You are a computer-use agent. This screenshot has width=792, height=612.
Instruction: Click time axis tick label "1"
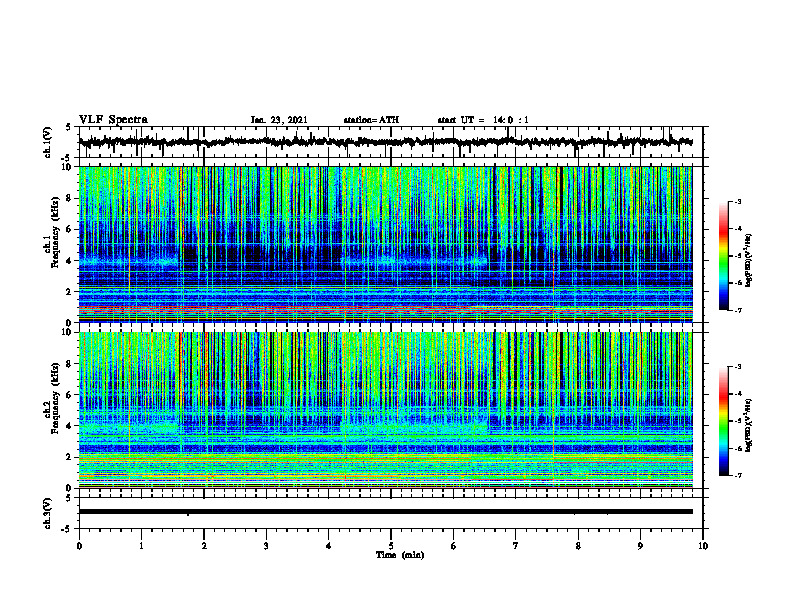click(x=141, y=546)
